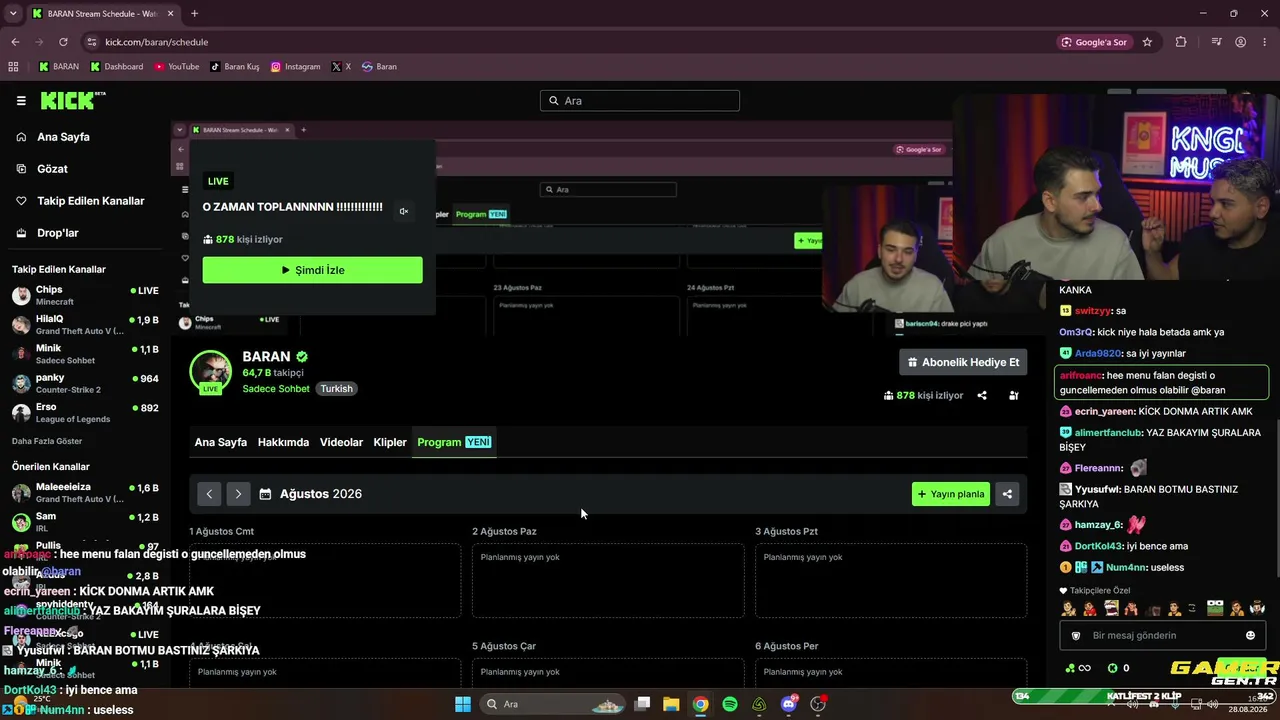Click the Windows taskbar search box
The image size is (1280, 720).
point(553,704)
